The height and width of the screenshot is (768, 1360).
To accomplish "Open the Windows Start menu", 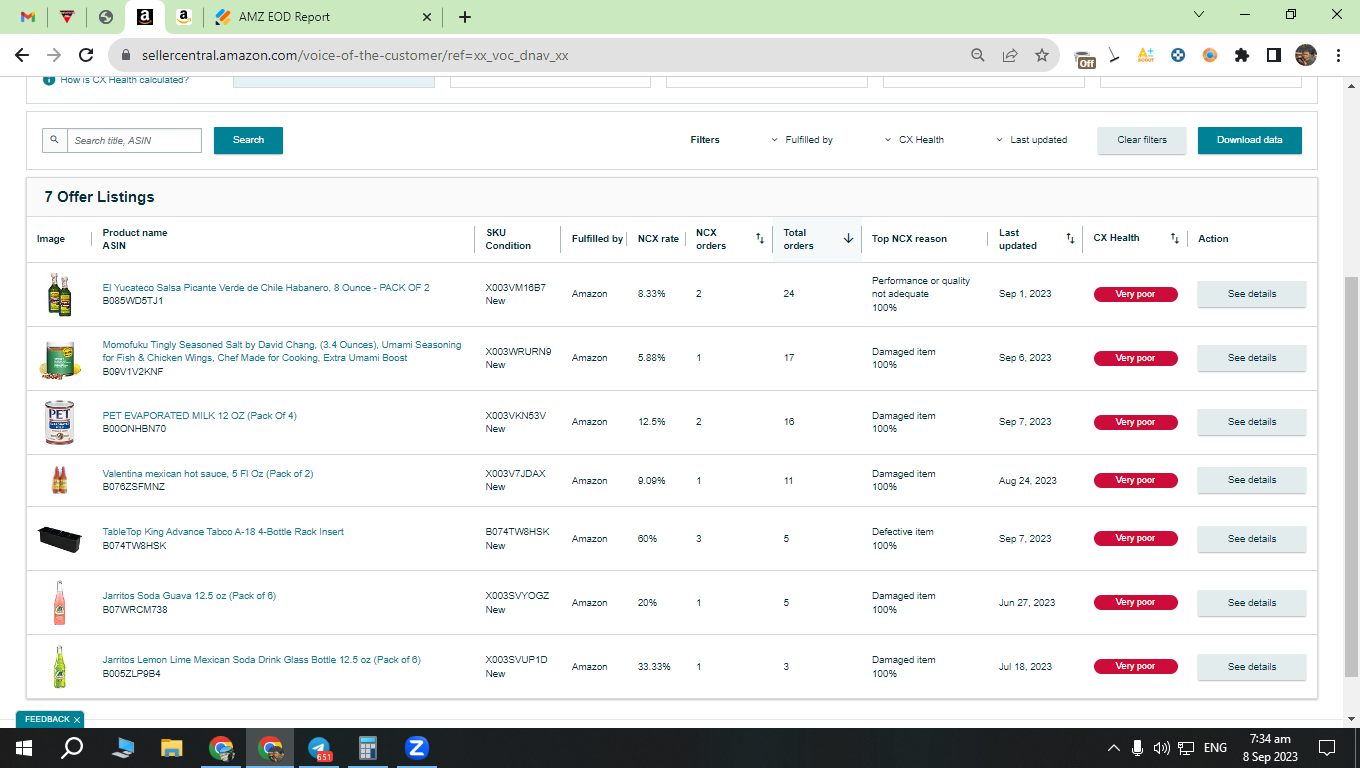I will [x=24, y=748].
